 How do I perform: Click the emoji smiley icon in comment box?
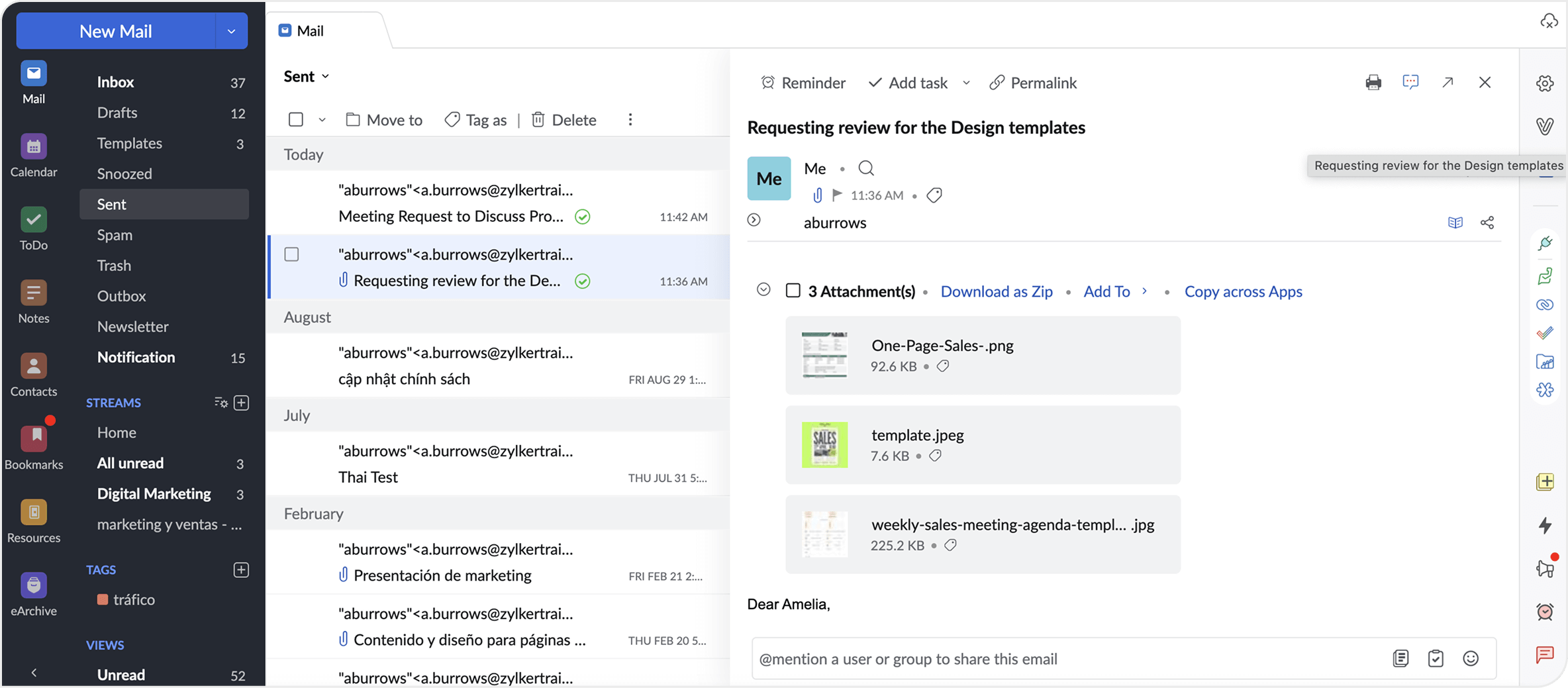pos(1471,658)
